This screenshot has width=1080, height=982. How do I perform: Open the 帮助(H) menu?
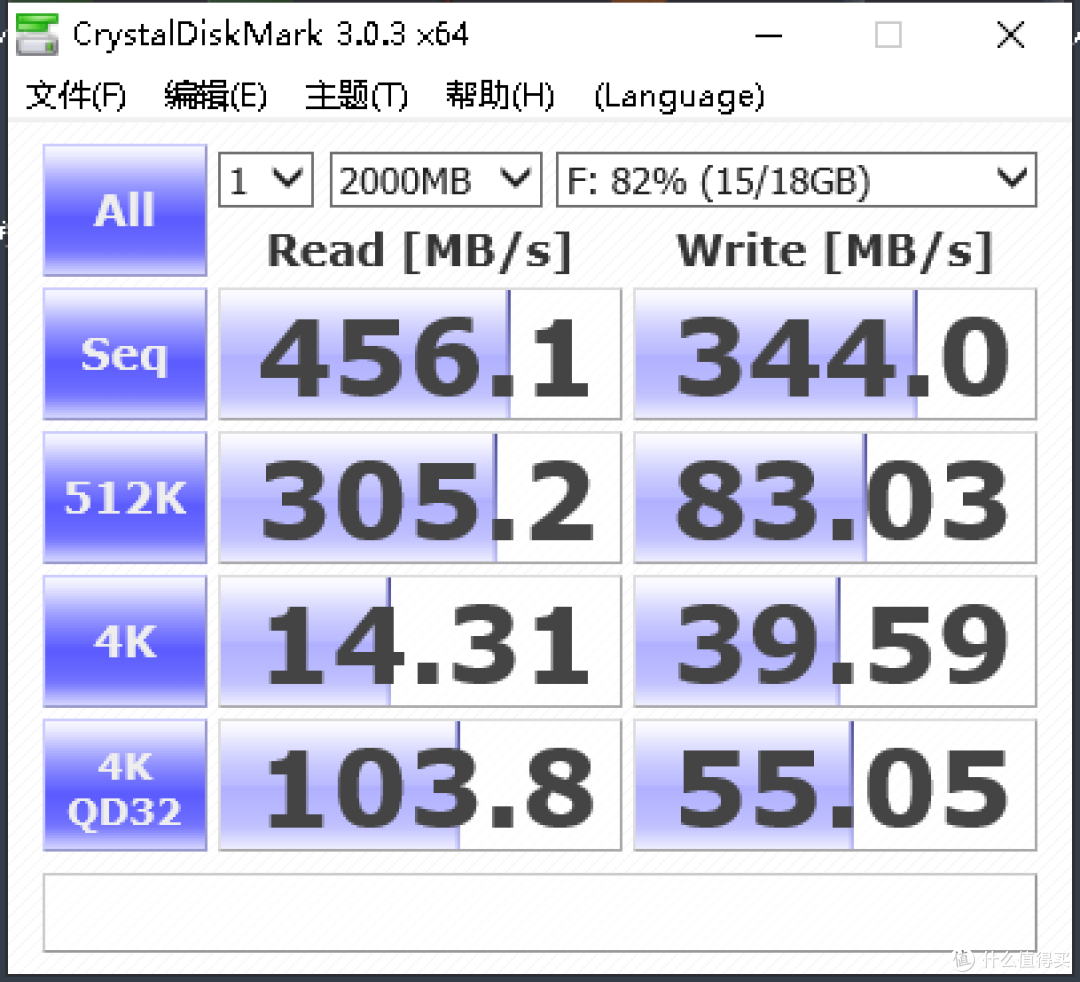[499, 96]
